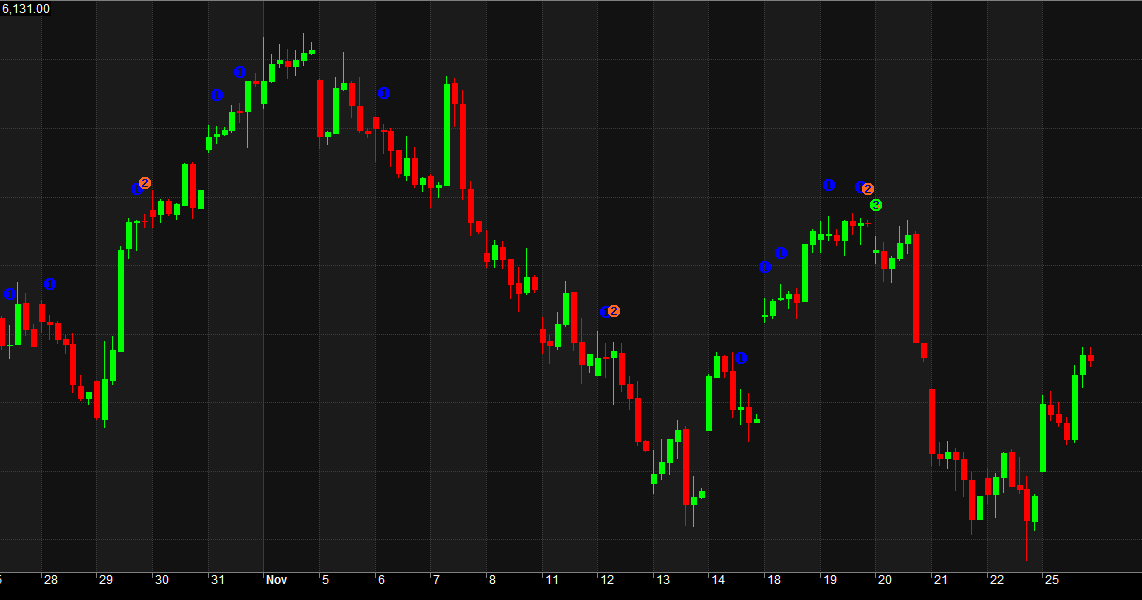Viewport: 1142px width, 600px height.
Task: Click the Nov month label on time axis
Action: (x=277, y=580)
